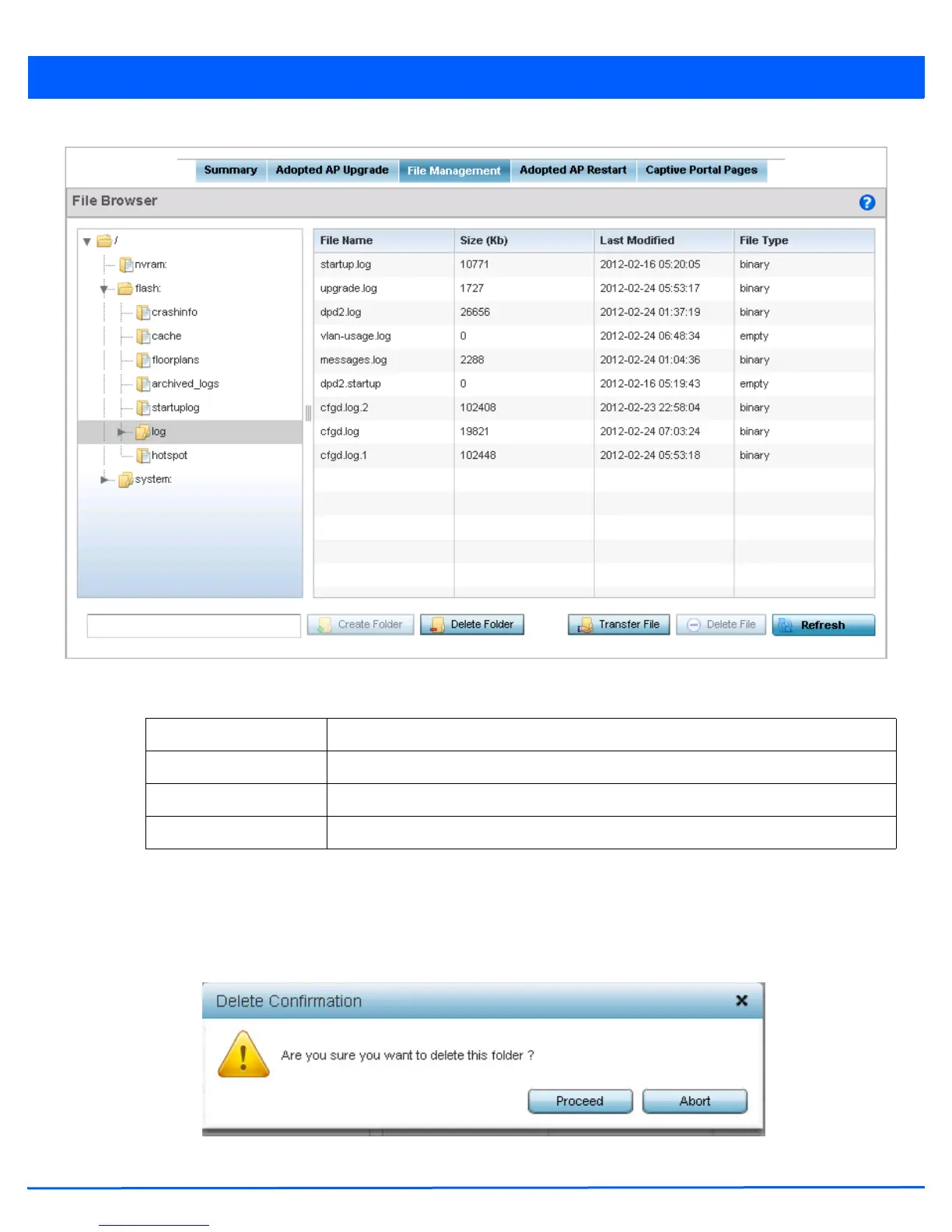Collapse the flash: directory node
This screenshot has height=1232, width=952.
(x=103, y=289)
